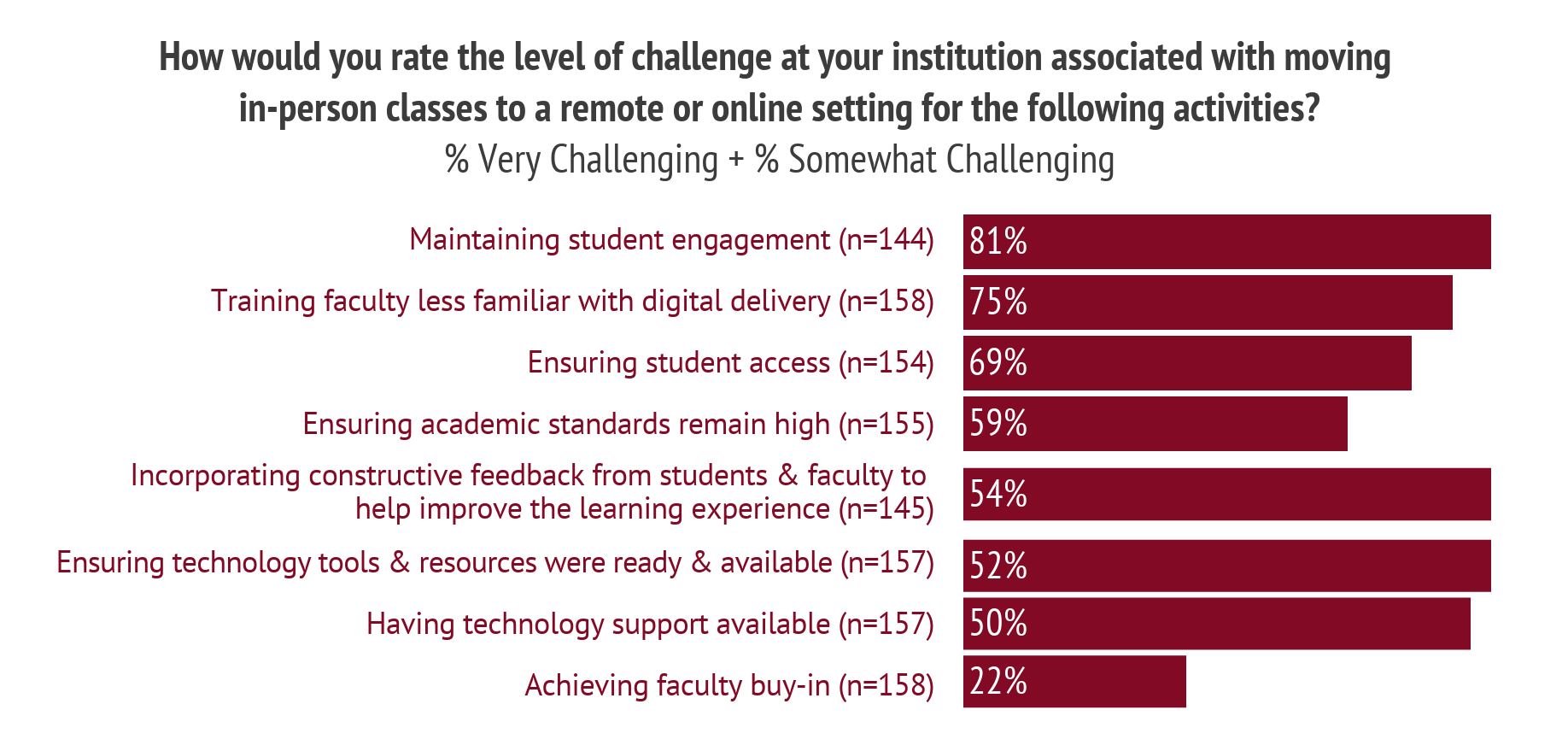Click the 81% value label
The width and height of the screenshot is (1568, 751).
(x=998, y=242)
